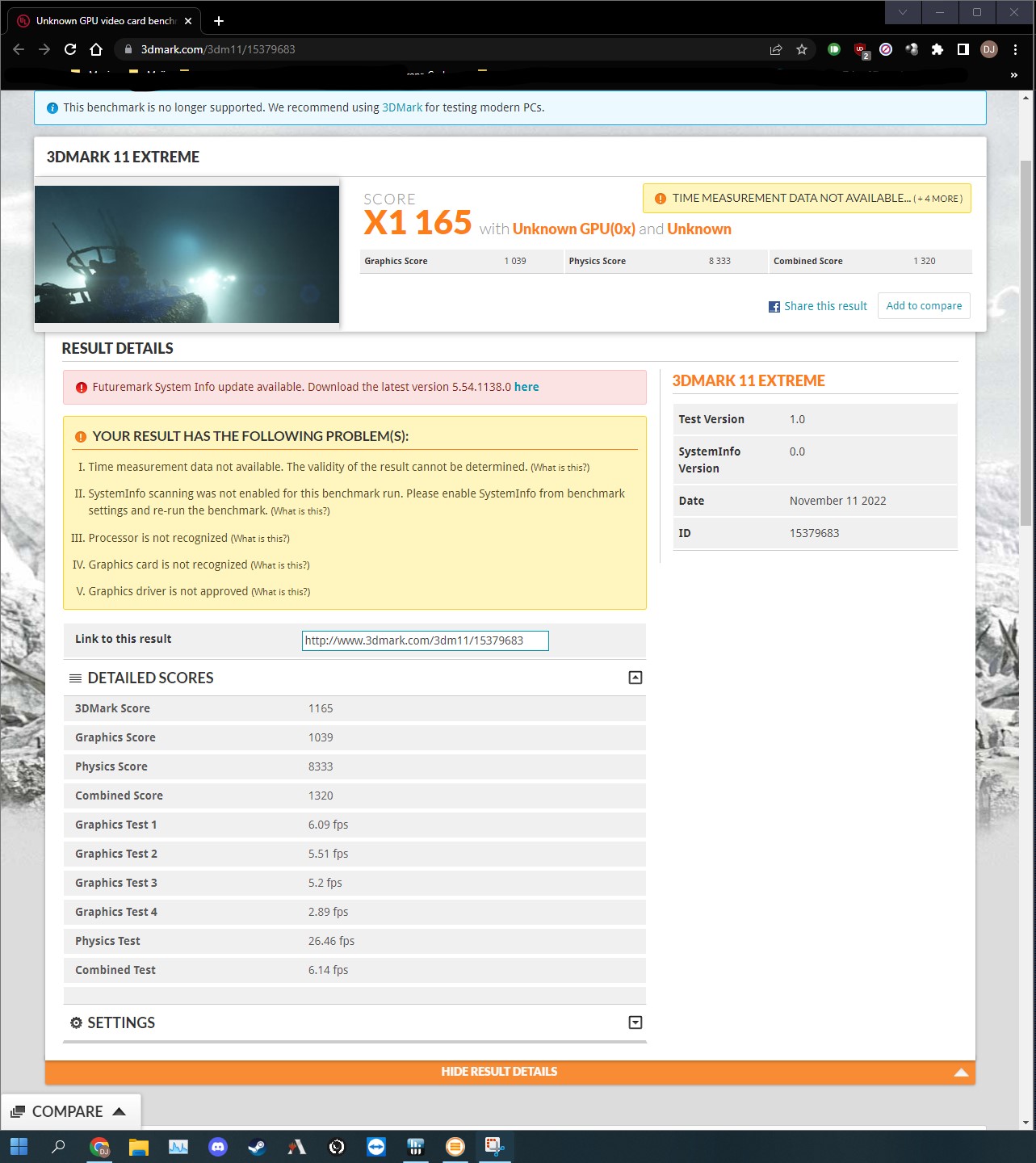This screenshot has height=1163, width=1036.
Task: Close the Unknown GPU video card tab
Action: click(x=188, y=21)
